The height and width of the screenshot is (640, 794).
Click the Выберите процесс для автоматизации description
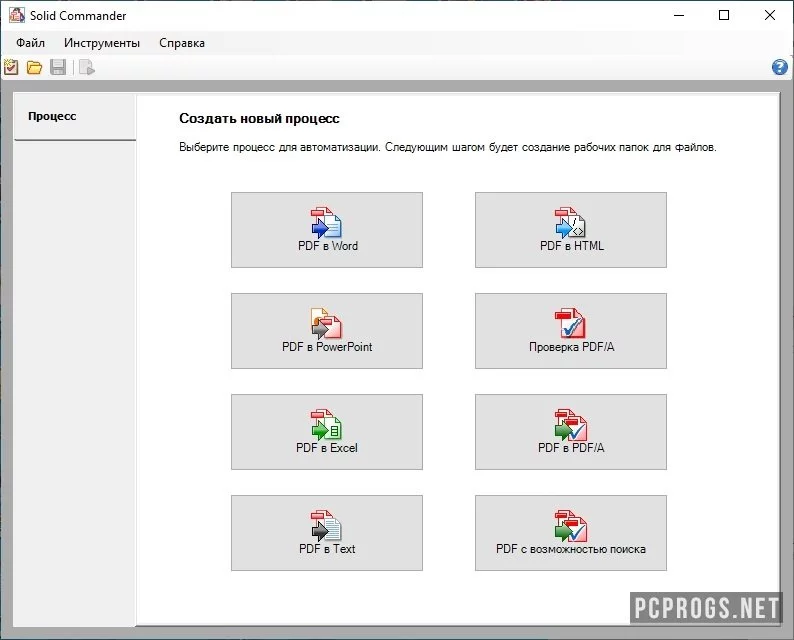[448, 147]
